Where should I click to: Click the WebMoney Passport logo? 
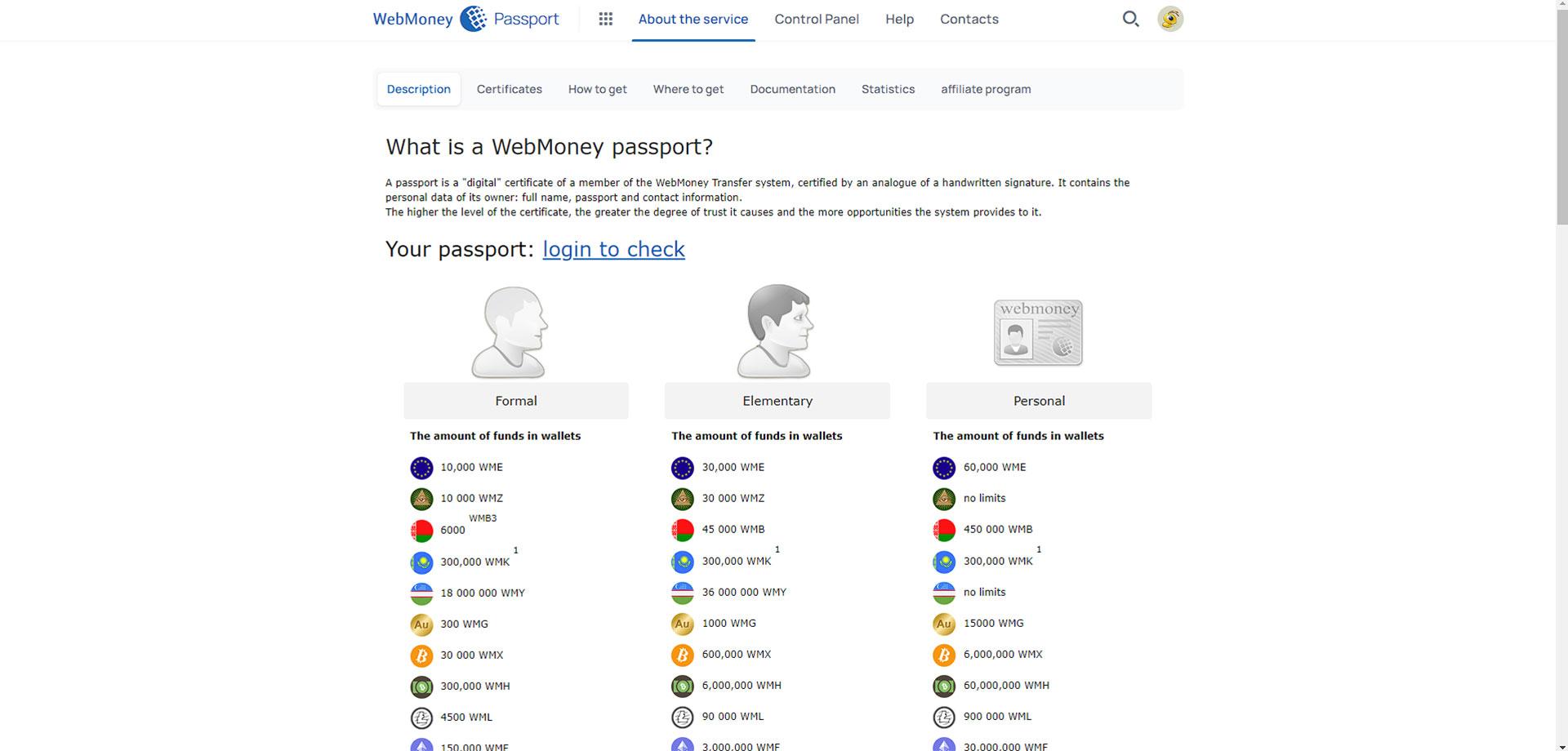[466, 19]
